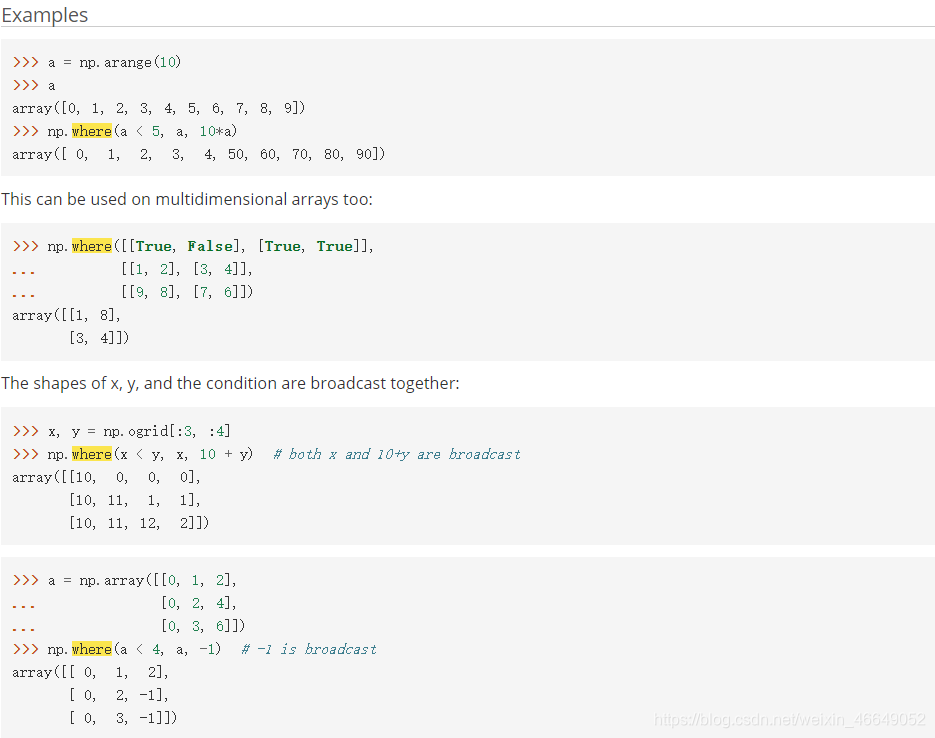Click the code "np.where(x < y, x, 10 + y)"
This screenshot has height=738, width=935.
pyautogui.click(x=150, y=454)
